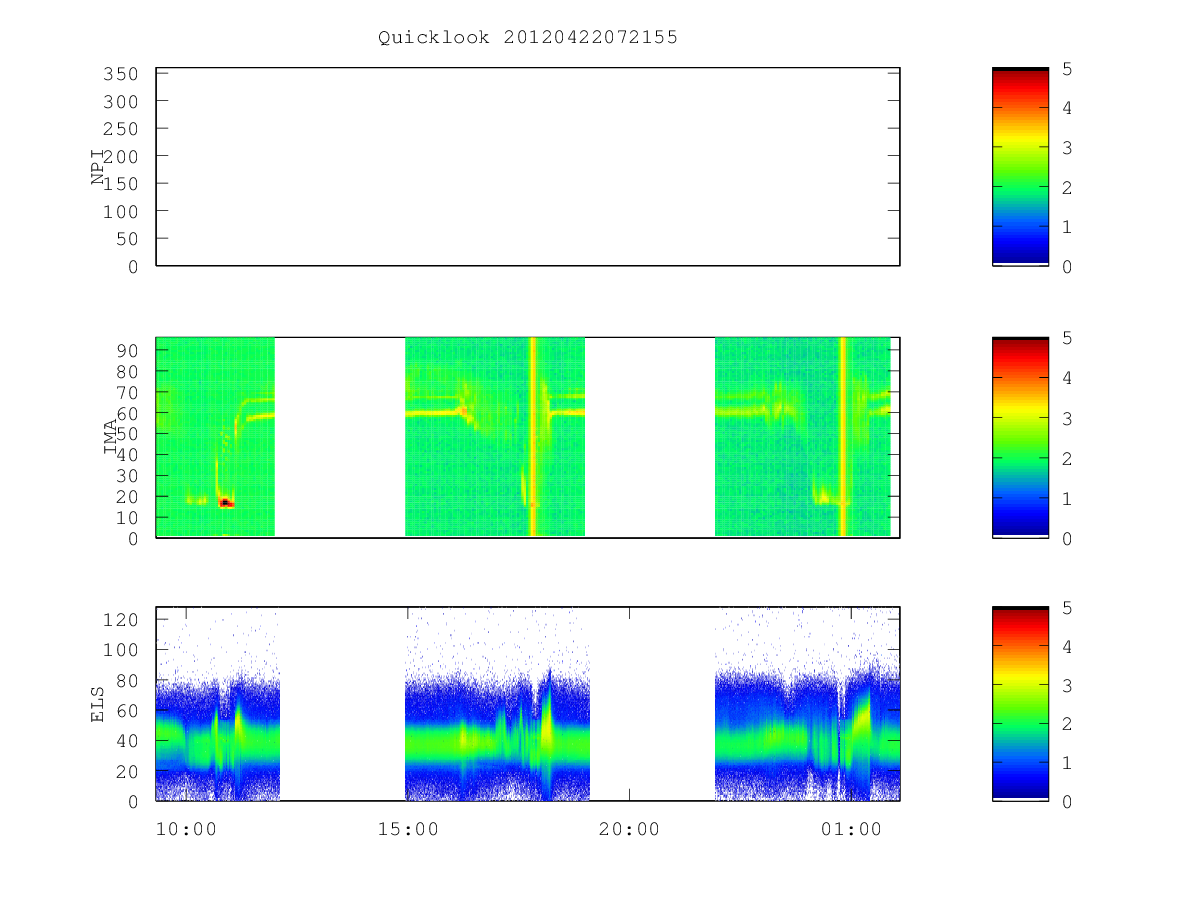This screenshot has height=900, width=1200.
Task: Click the 01:00 time axis label
Action: pyautogui.click(x=851, y=829)
